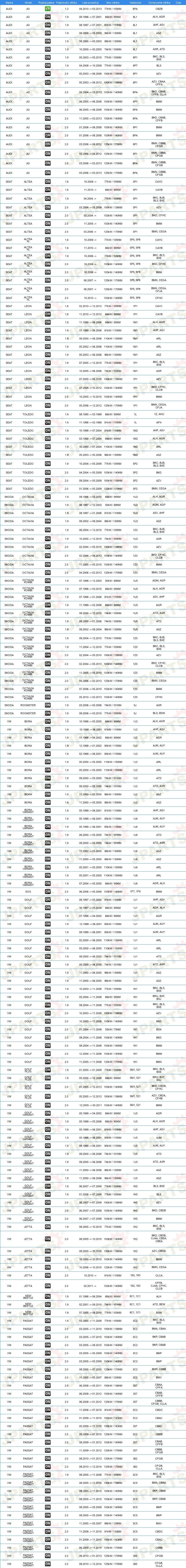The height and width of the screenshot is (1568, 186).
Task: Click the Rodzaj paliwa column header
Action: click(x=48, y=2)
